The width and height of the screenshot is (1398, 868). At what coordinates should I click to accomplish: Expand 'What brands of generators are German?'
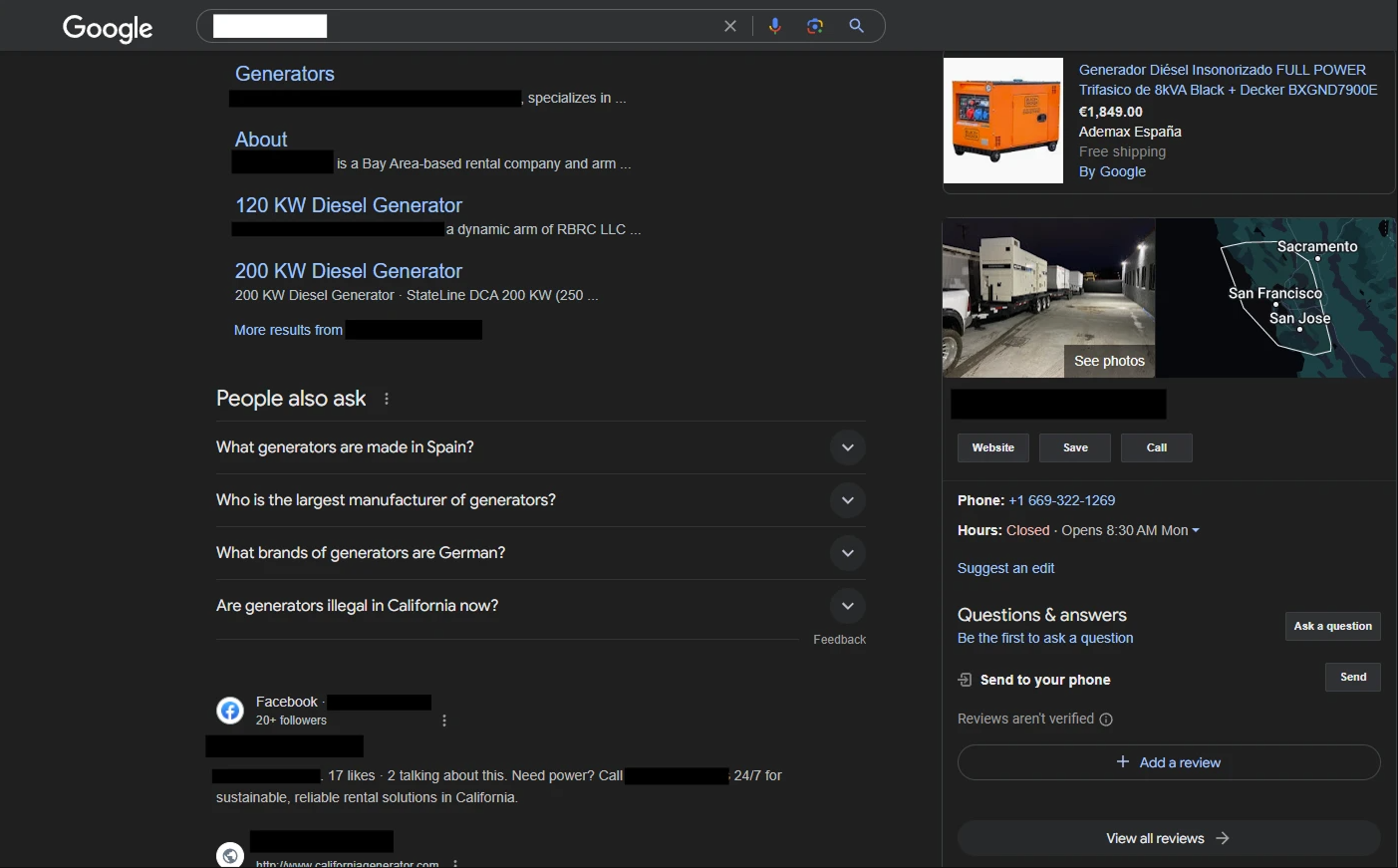point(847,553)
